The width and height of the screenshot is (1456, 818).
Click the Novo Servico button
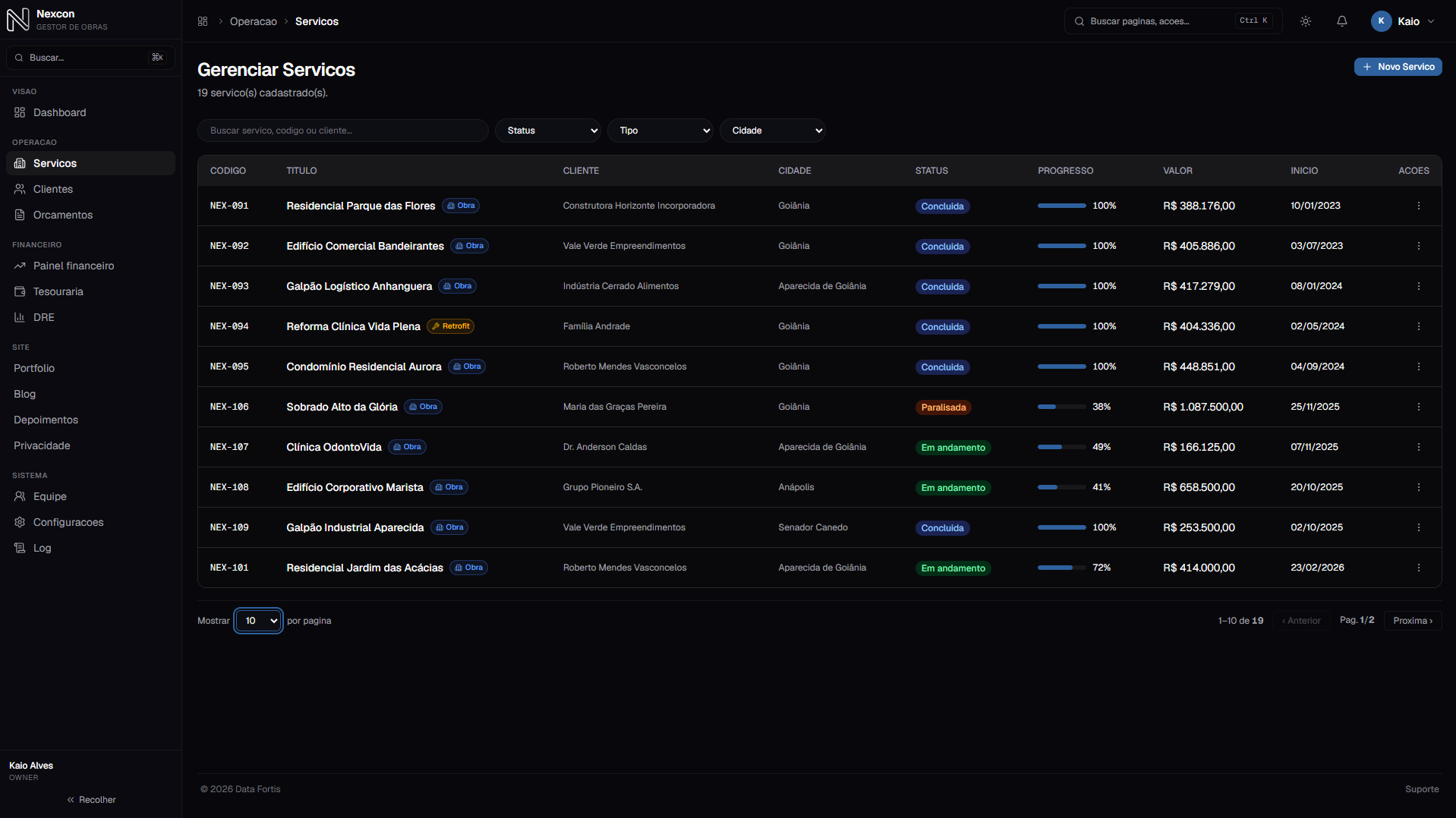click(x=1398, y=67)
